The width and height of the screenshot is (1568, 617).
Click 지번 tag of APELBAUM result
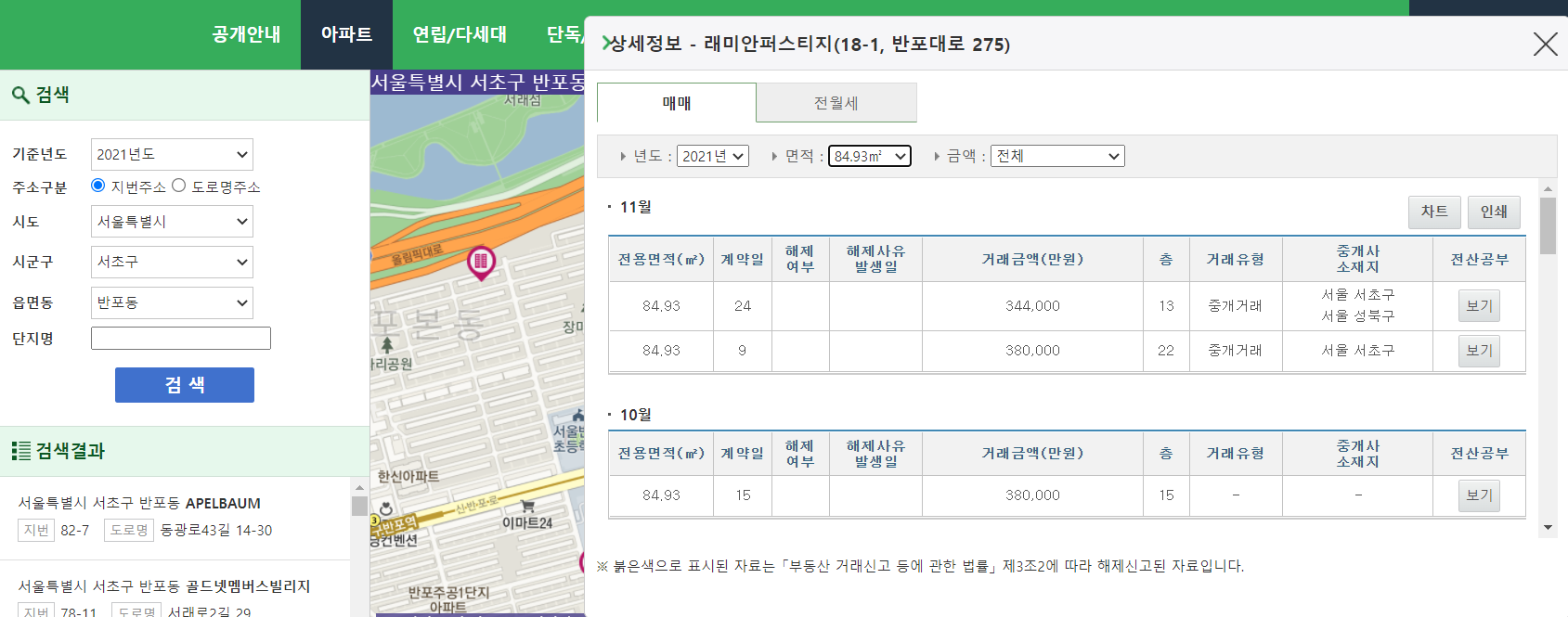point(36,530)
